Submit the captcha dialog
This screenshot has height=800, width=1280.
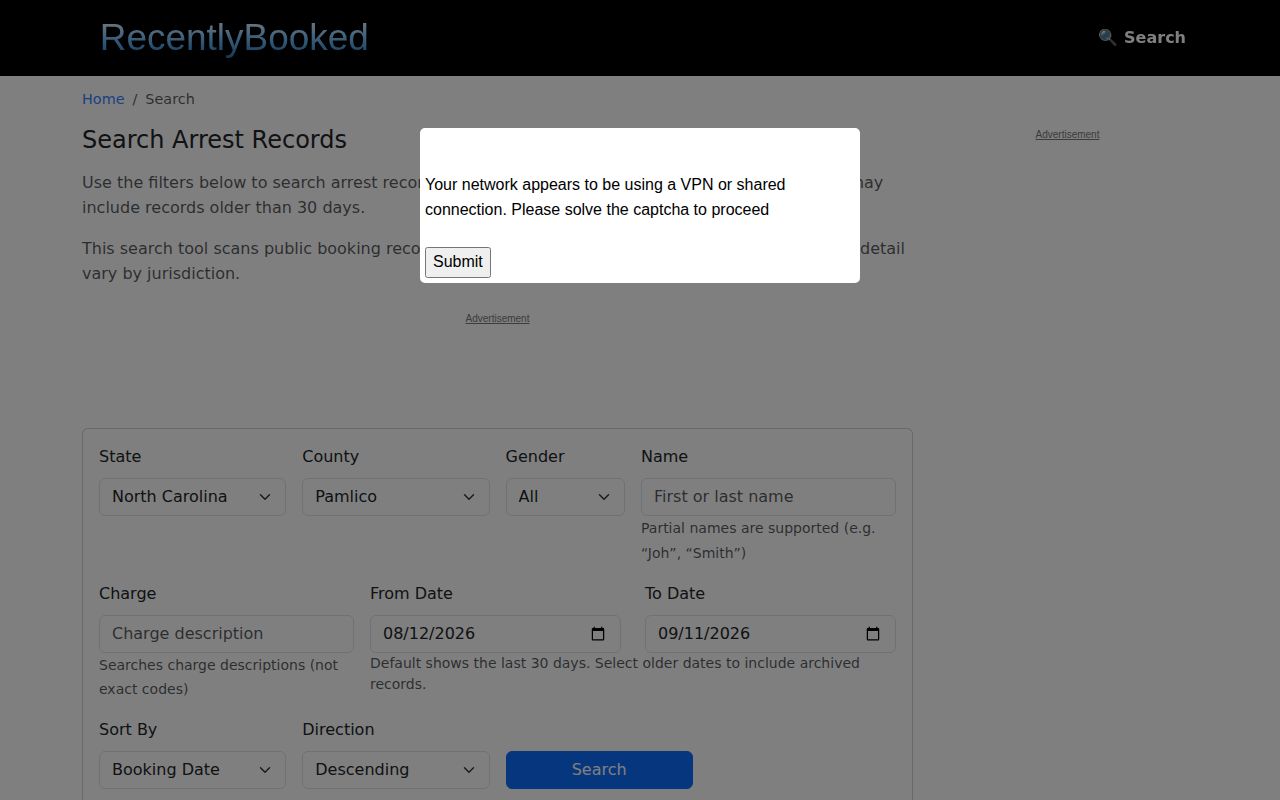pyautogui.click(x=458, y=262)
